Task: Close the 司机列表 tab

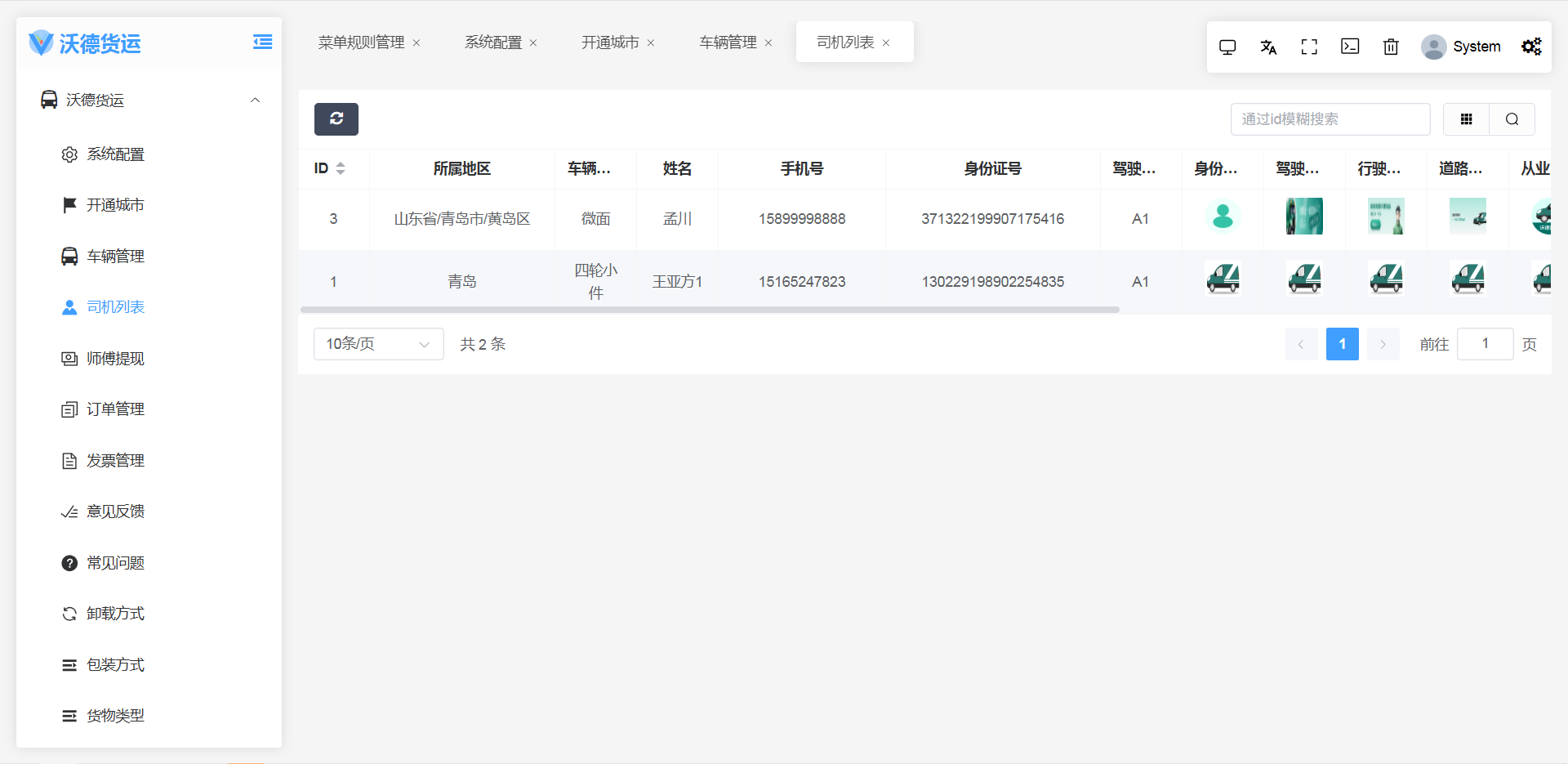Action: 886,43
